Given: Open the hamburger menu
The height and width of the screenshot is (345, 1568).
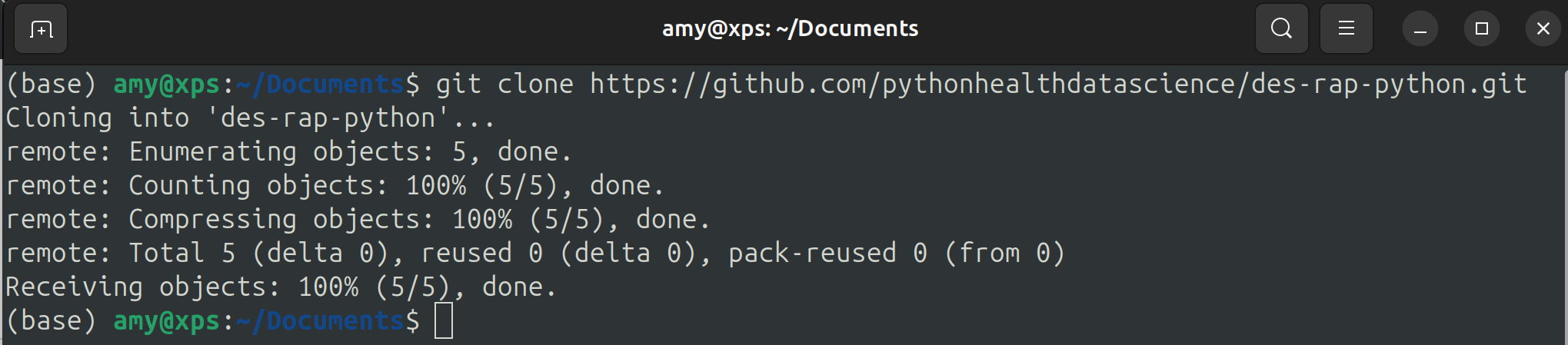Looking at the screenshot, I should click(1346, 29).
